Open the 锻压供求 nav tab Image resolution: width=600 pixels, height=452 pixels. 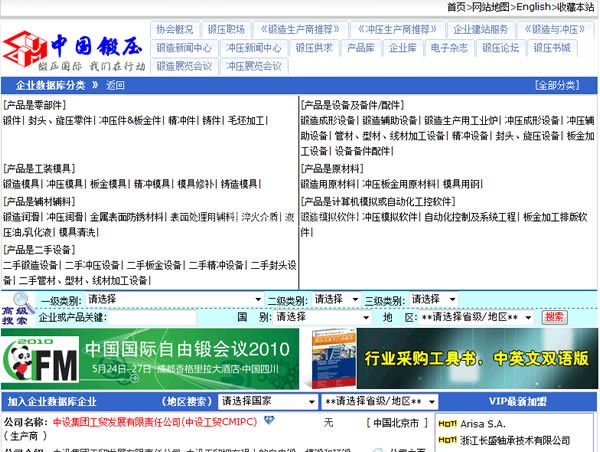coord(314,48)
